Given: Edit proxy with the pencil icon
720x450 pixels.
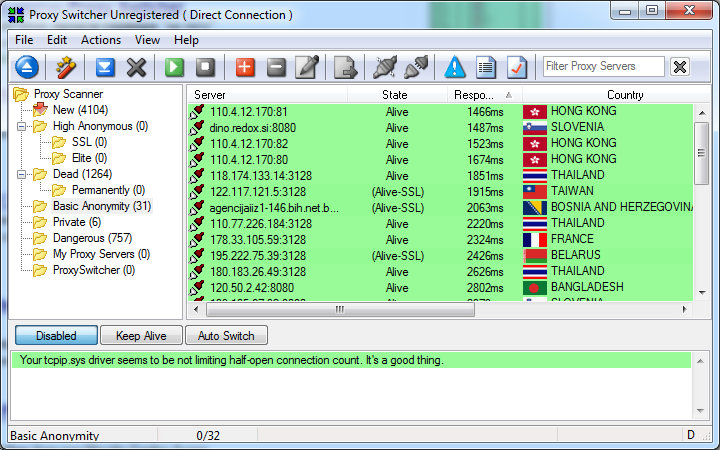Looking at the screenshot, I should pyautogui.click(x=307, y=67).
